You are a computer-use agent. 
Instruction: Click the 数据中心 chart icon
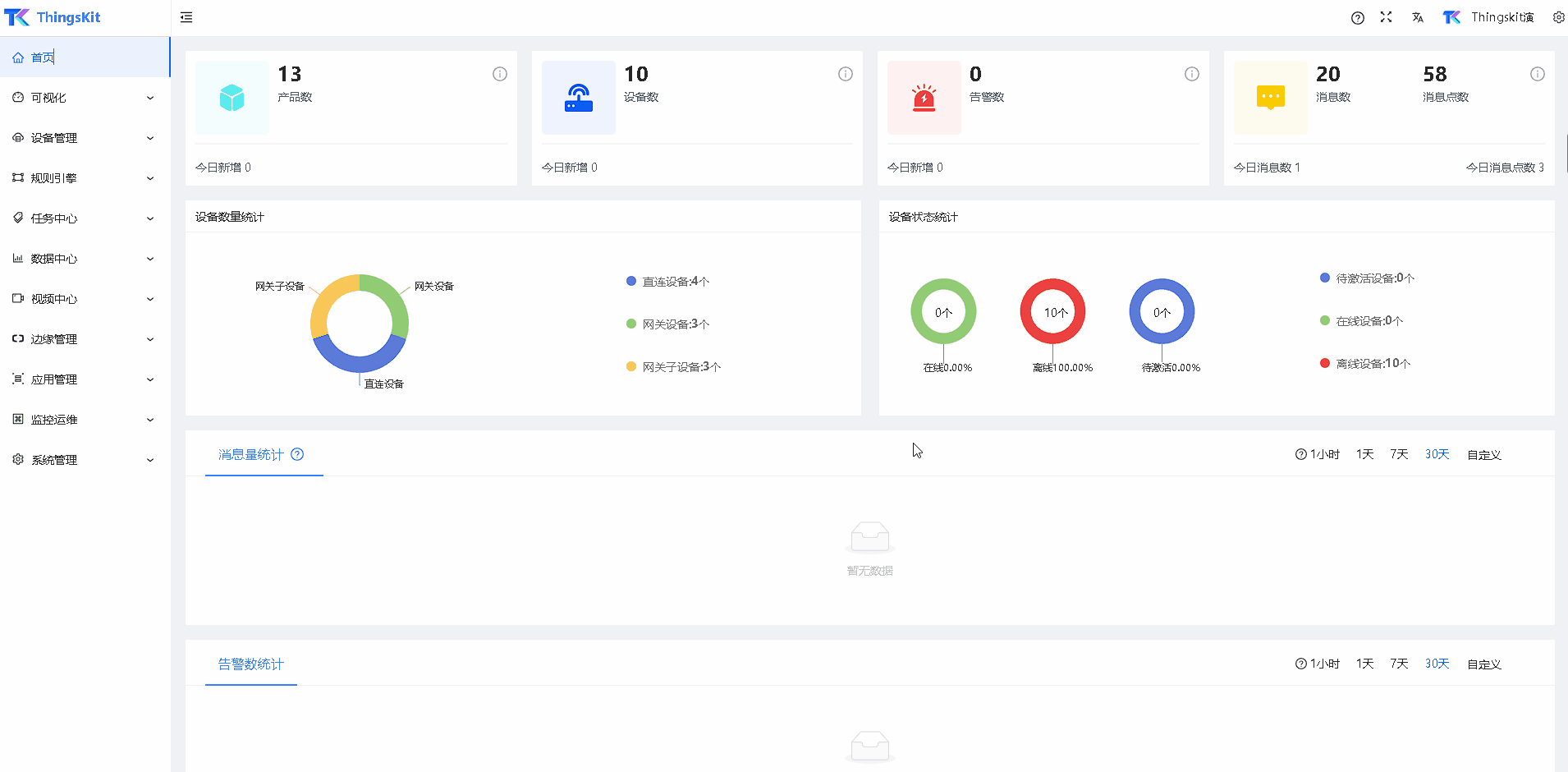[18, 259]
